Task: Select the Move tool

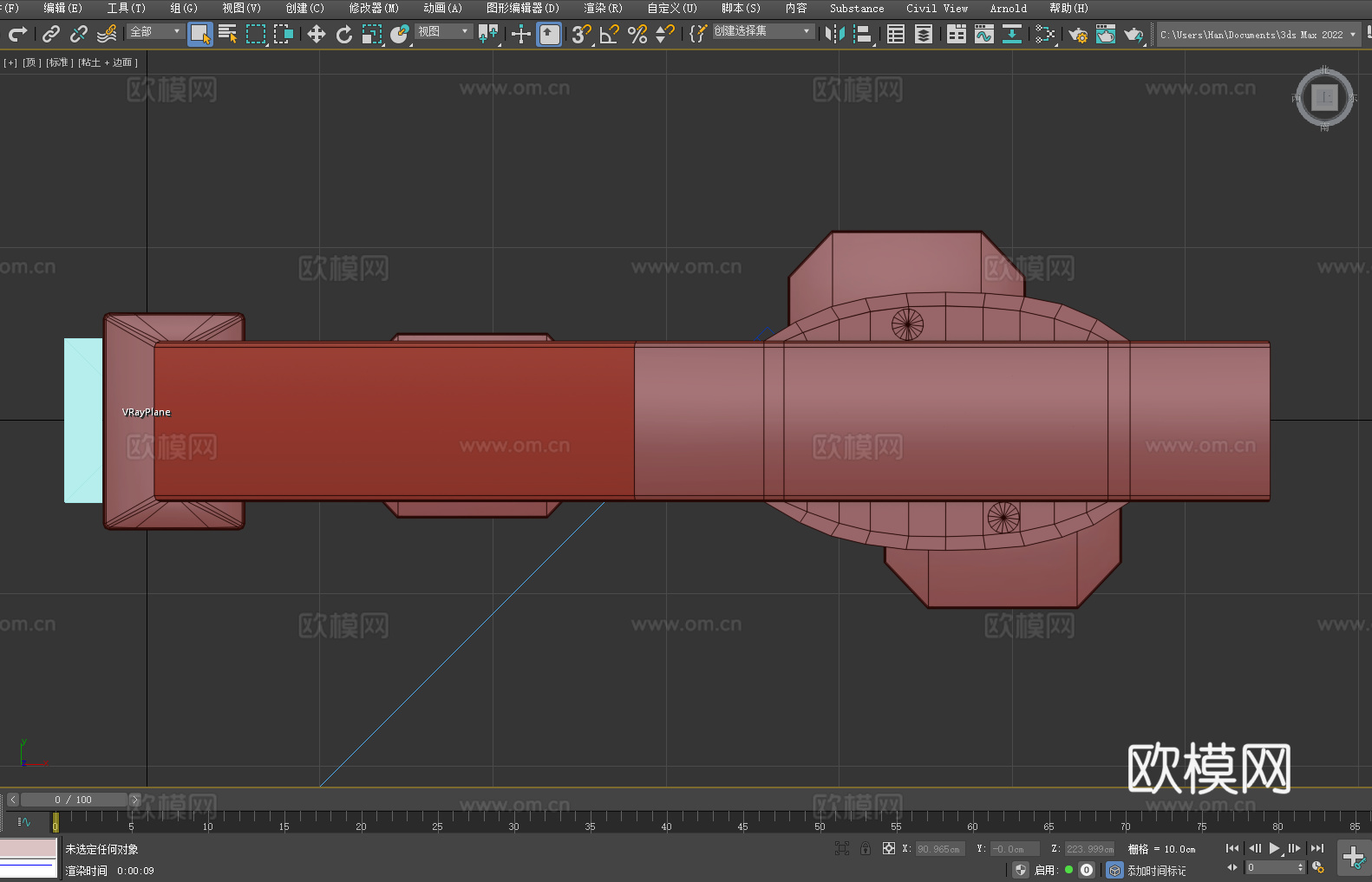Action: [317, 34]
